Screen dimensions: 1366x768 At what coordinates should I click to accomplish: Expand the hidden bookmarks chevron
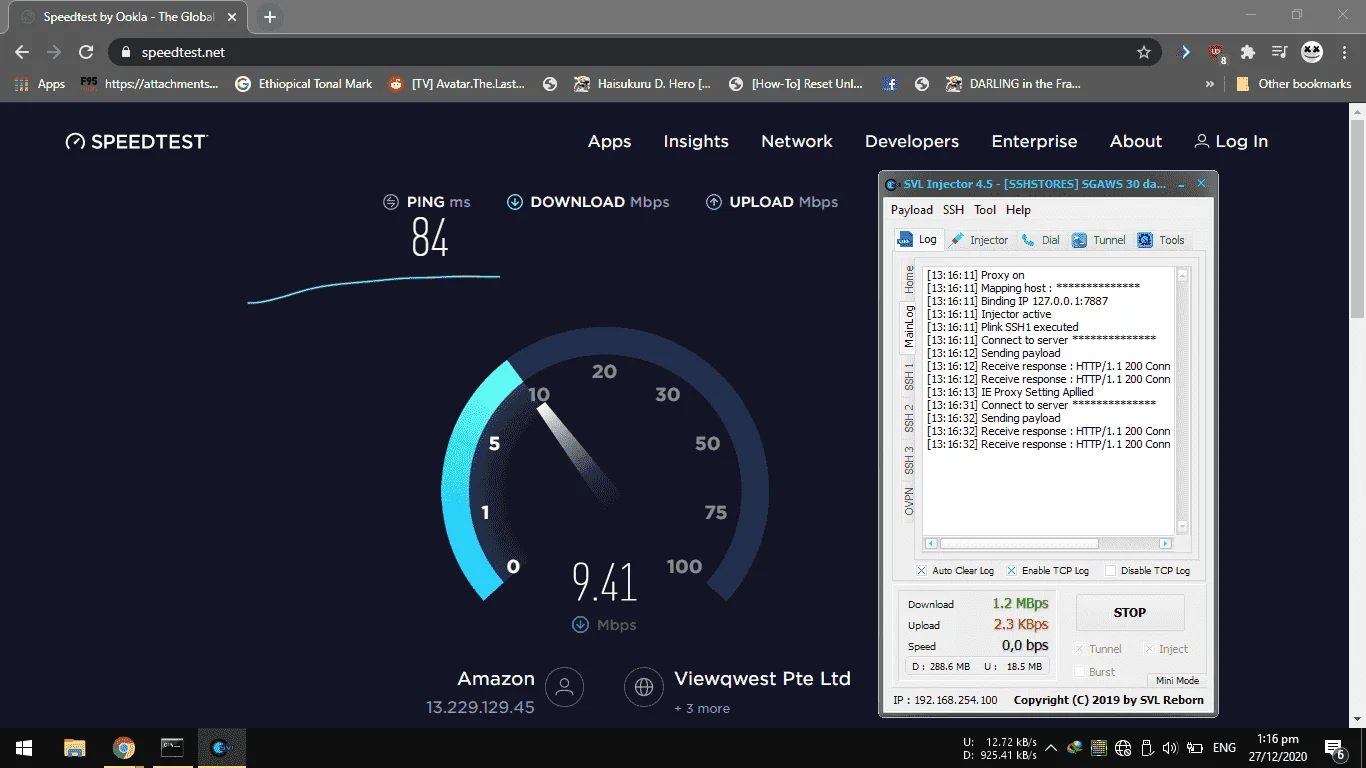pos(1211,84)
